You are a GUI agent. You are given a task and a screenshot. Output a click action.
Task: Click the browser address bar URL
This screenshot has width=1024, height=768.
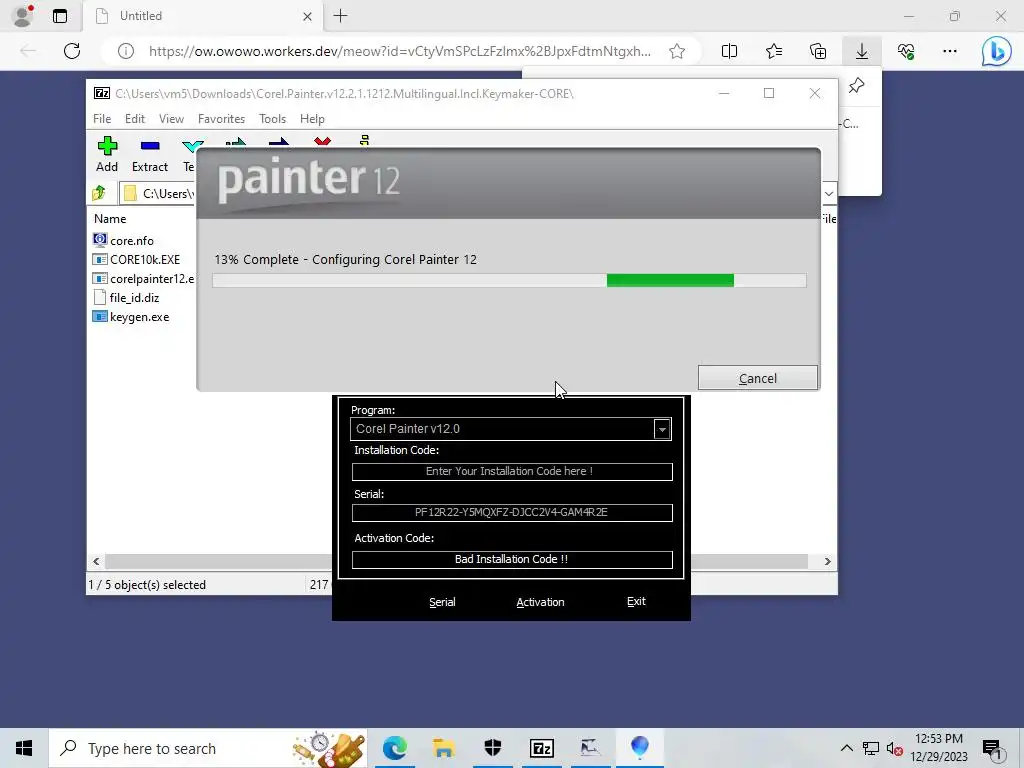point(400,51)
